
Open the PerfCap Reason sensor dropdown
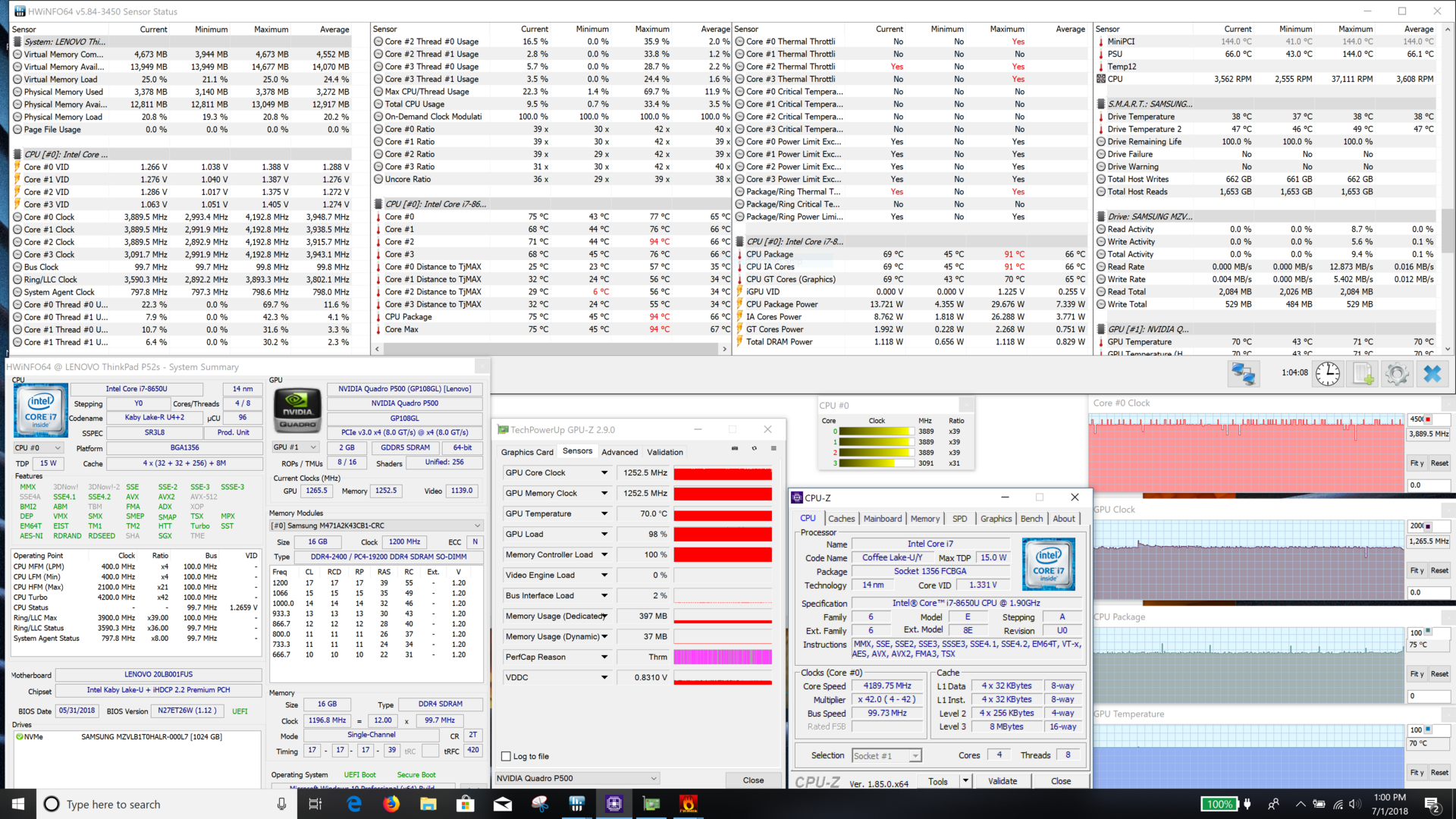pyautogui.click(x=604, y=657)
